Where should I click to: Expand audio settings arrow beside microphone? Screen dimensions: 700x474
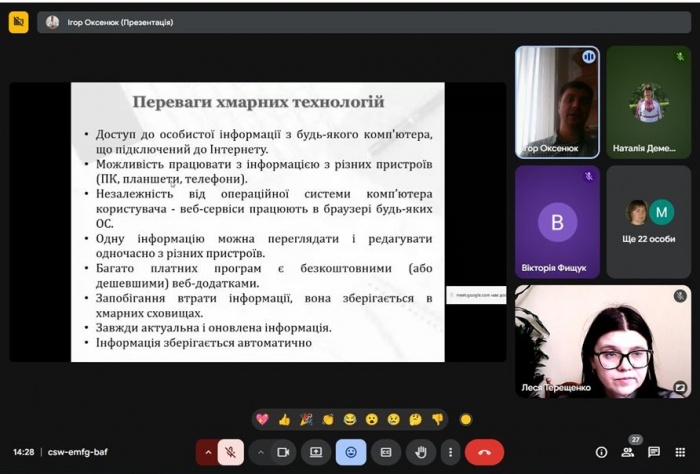(x=208, y=452)
